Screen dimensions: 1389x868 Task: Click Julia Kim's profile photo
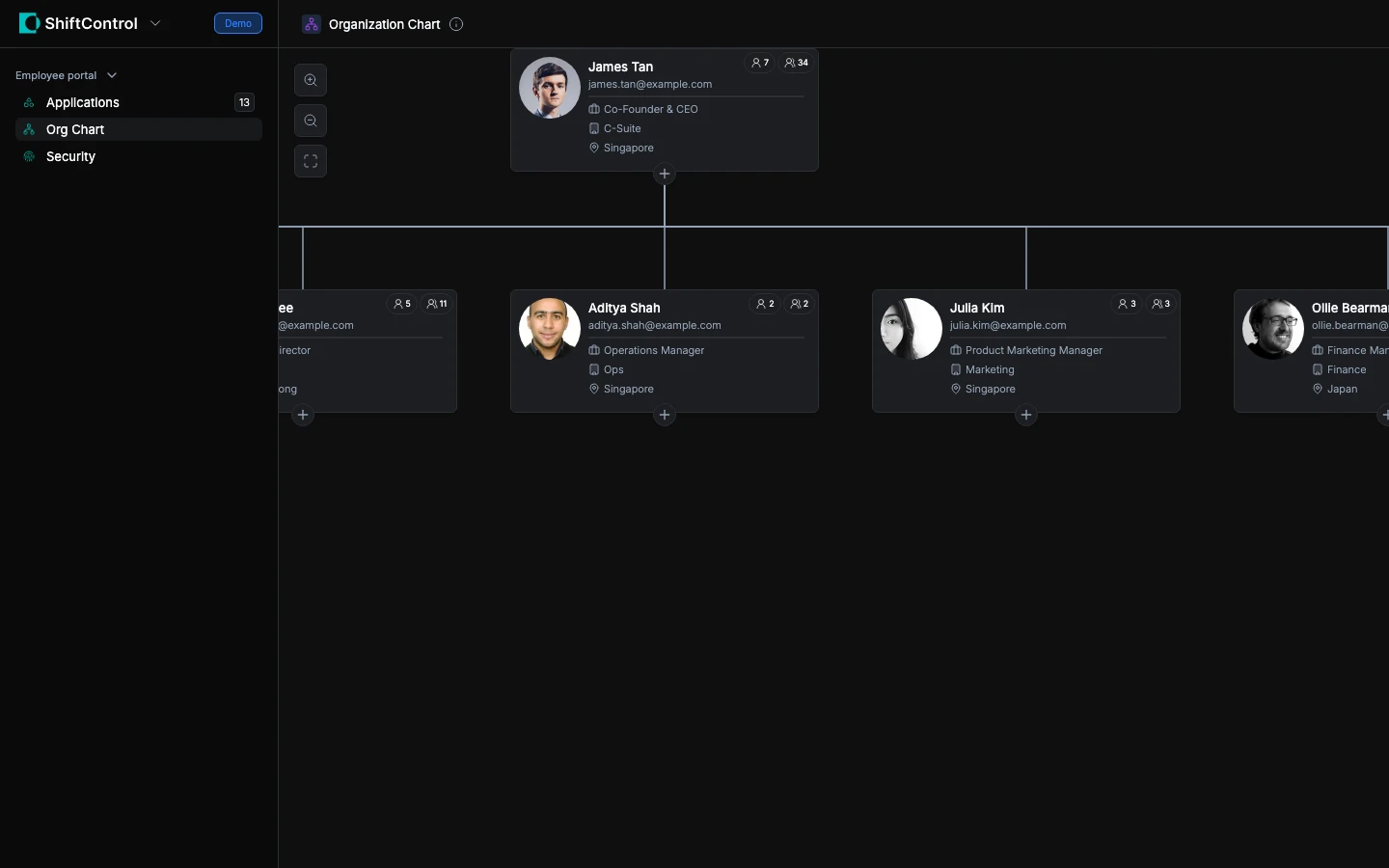coord(912,329)
